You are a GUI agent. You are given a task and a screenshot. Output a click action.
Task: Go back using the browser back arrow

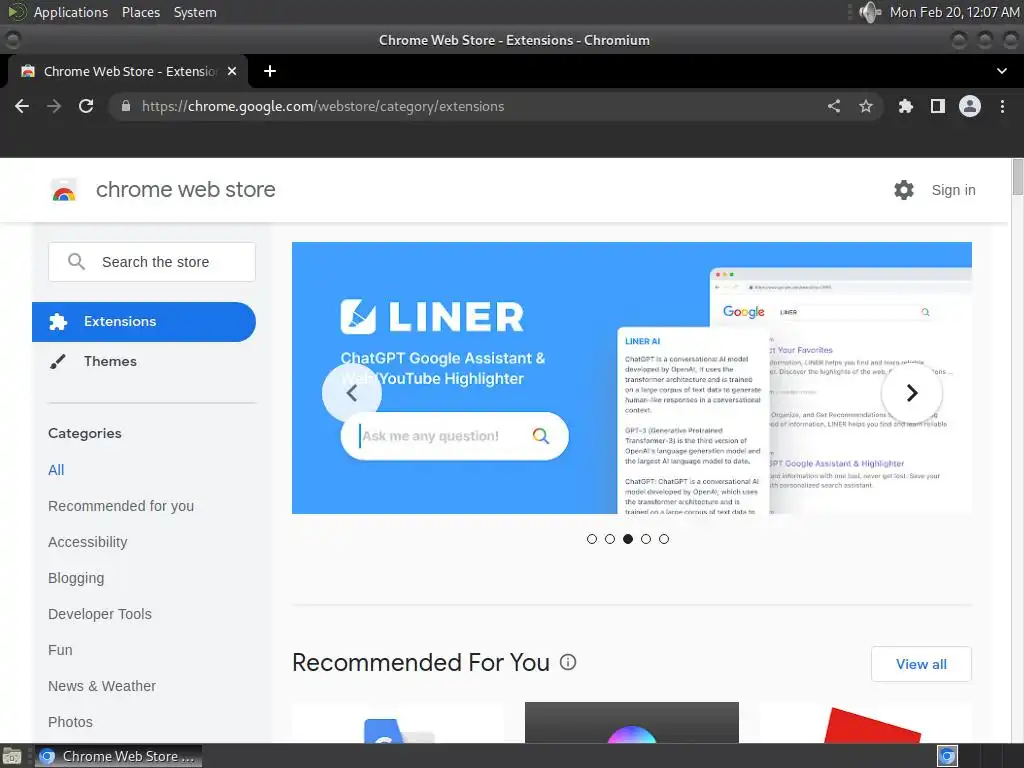click(22, 106)
